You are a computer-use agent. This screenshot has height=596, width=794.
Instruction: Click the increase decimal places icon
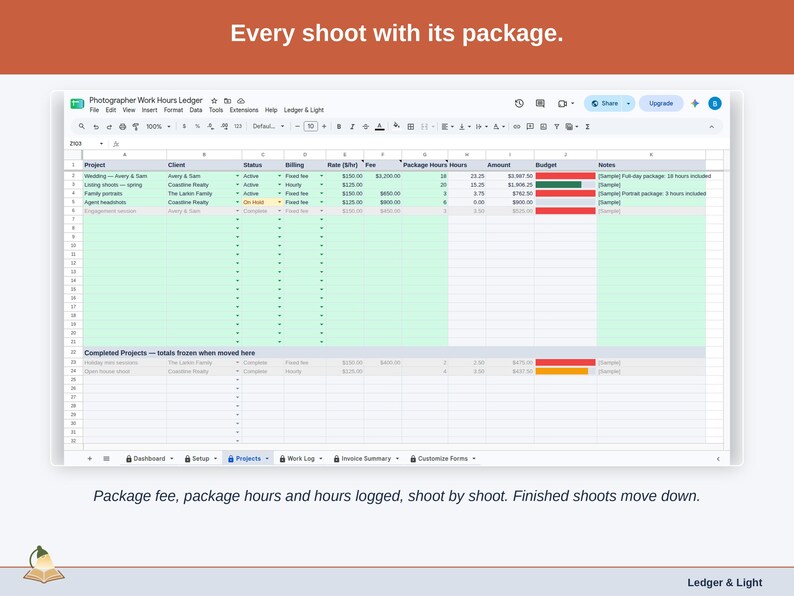[224, 127]
